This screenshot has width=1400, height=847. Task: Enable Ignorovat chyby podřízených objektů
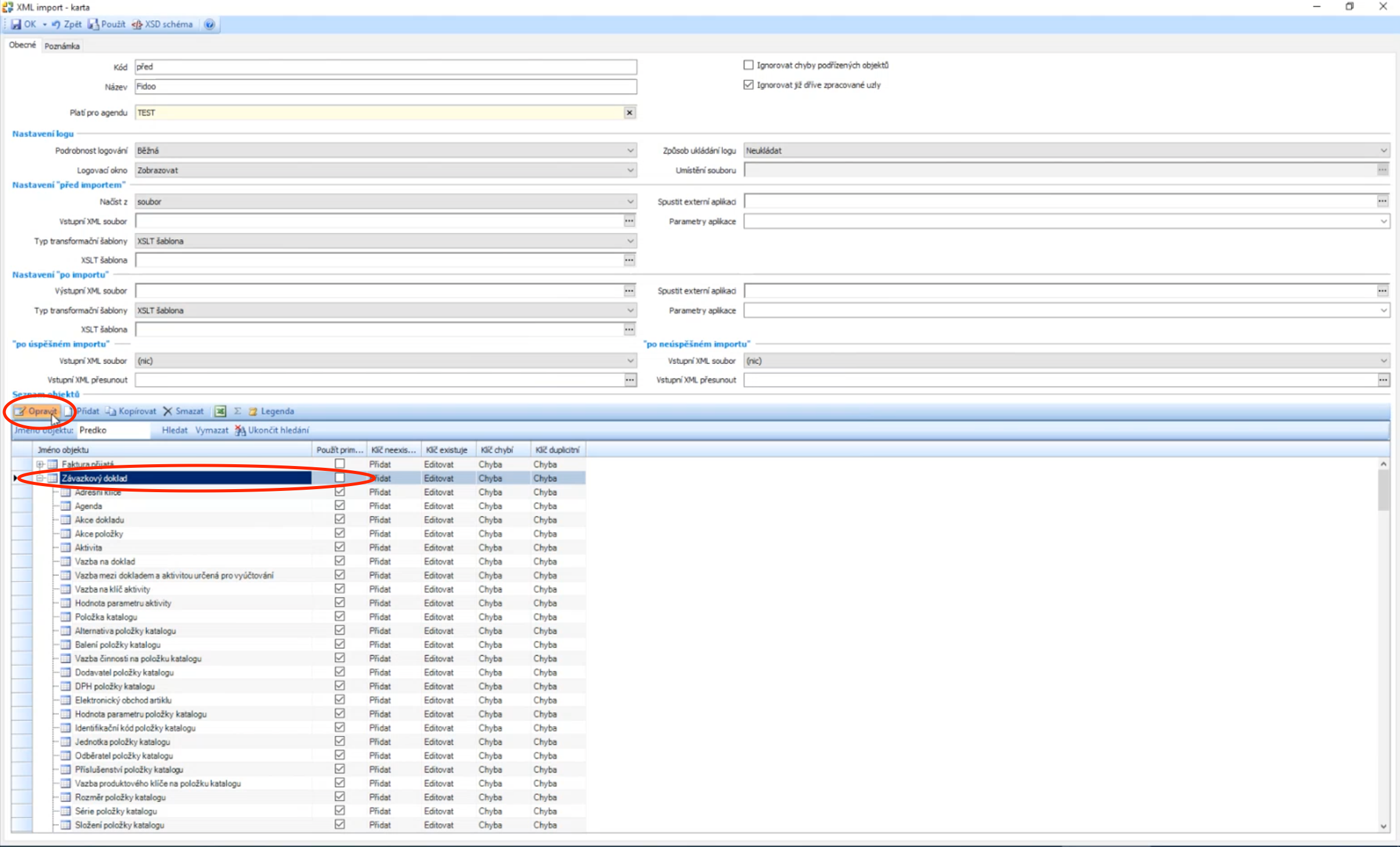(x=749, y=65)
